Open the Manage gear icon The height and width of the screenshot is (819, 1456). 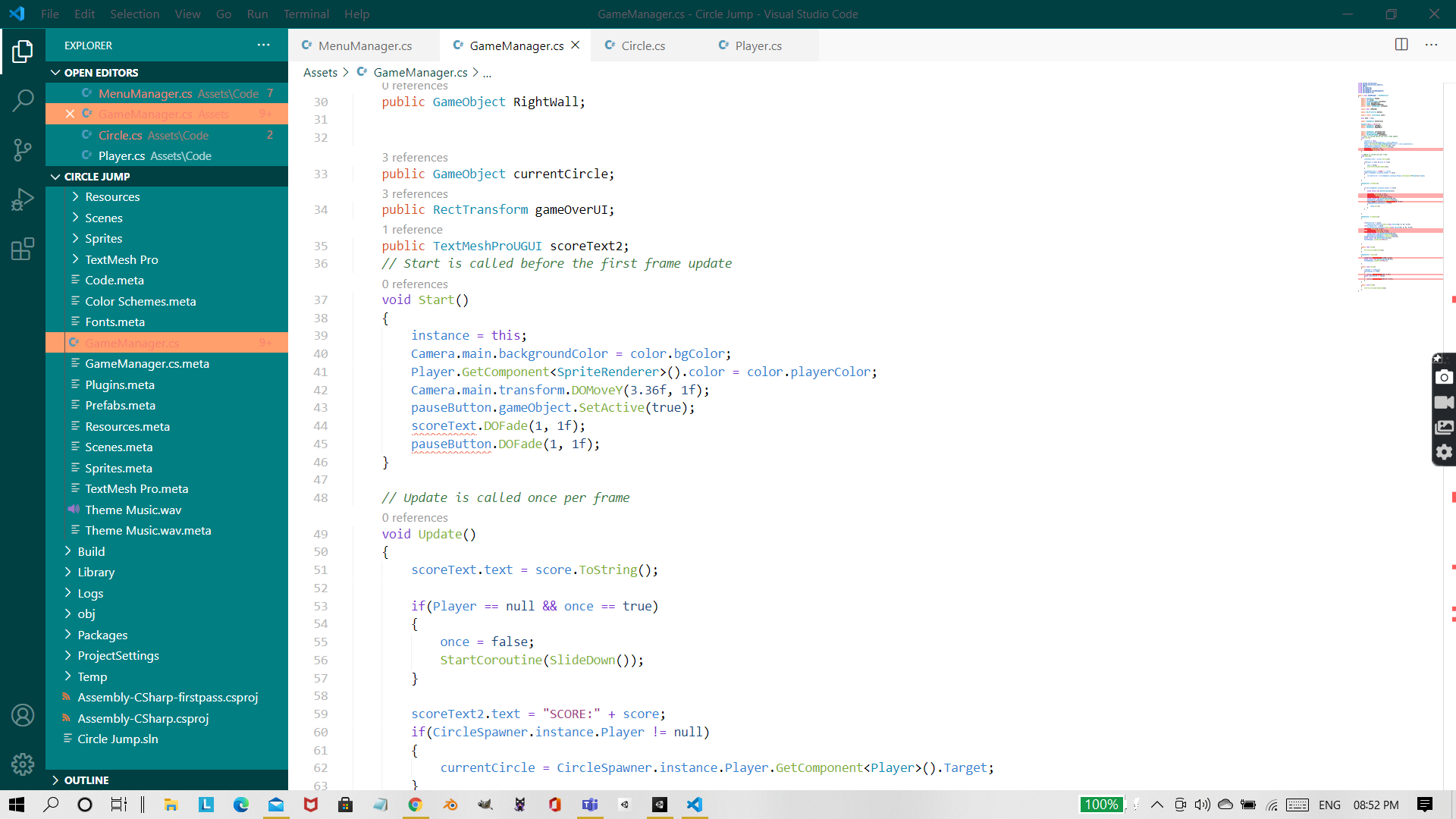23,764
